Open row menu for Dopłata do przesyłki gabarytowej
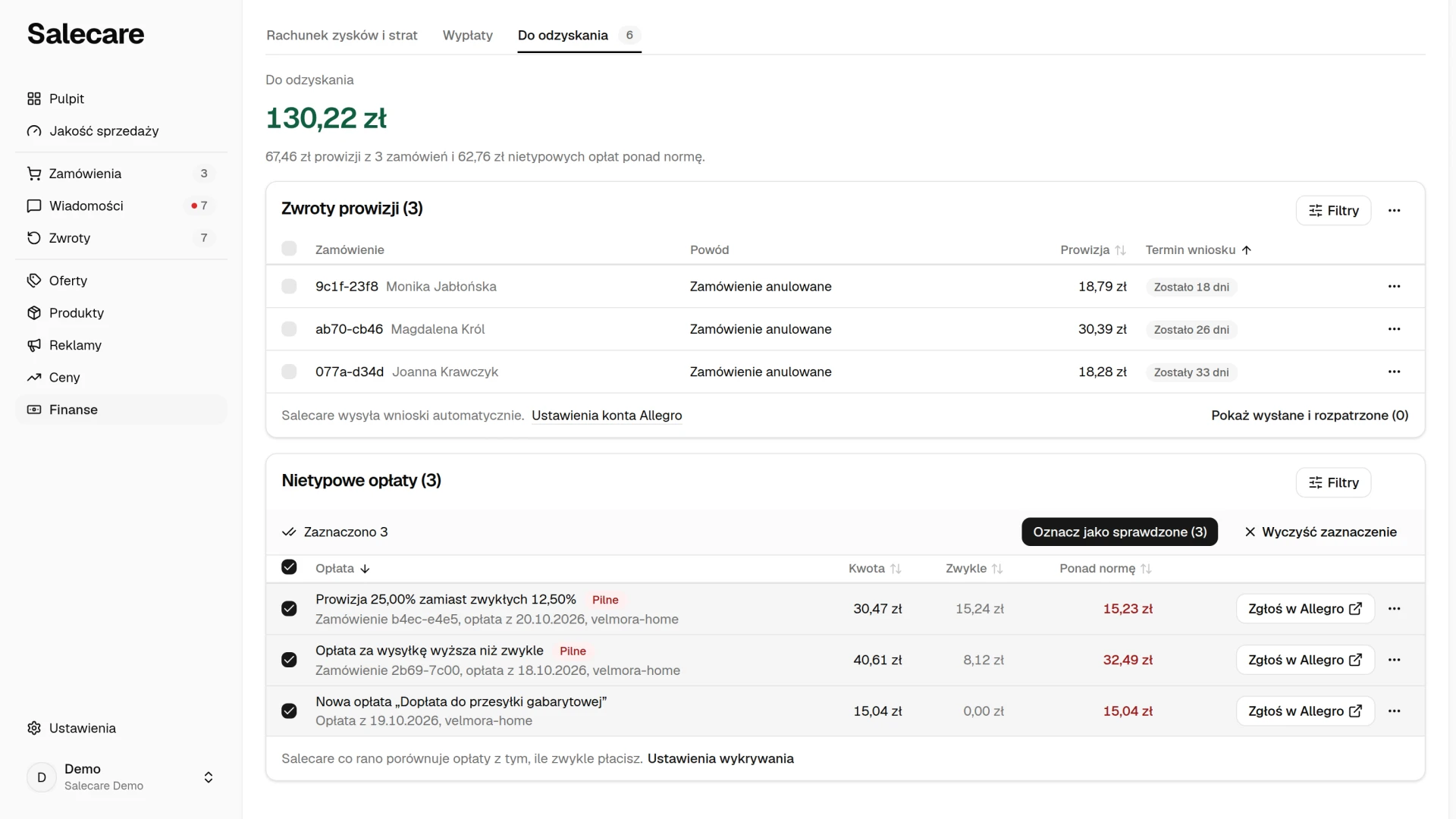The image size is (1456, 819). tap(1394, 711)
